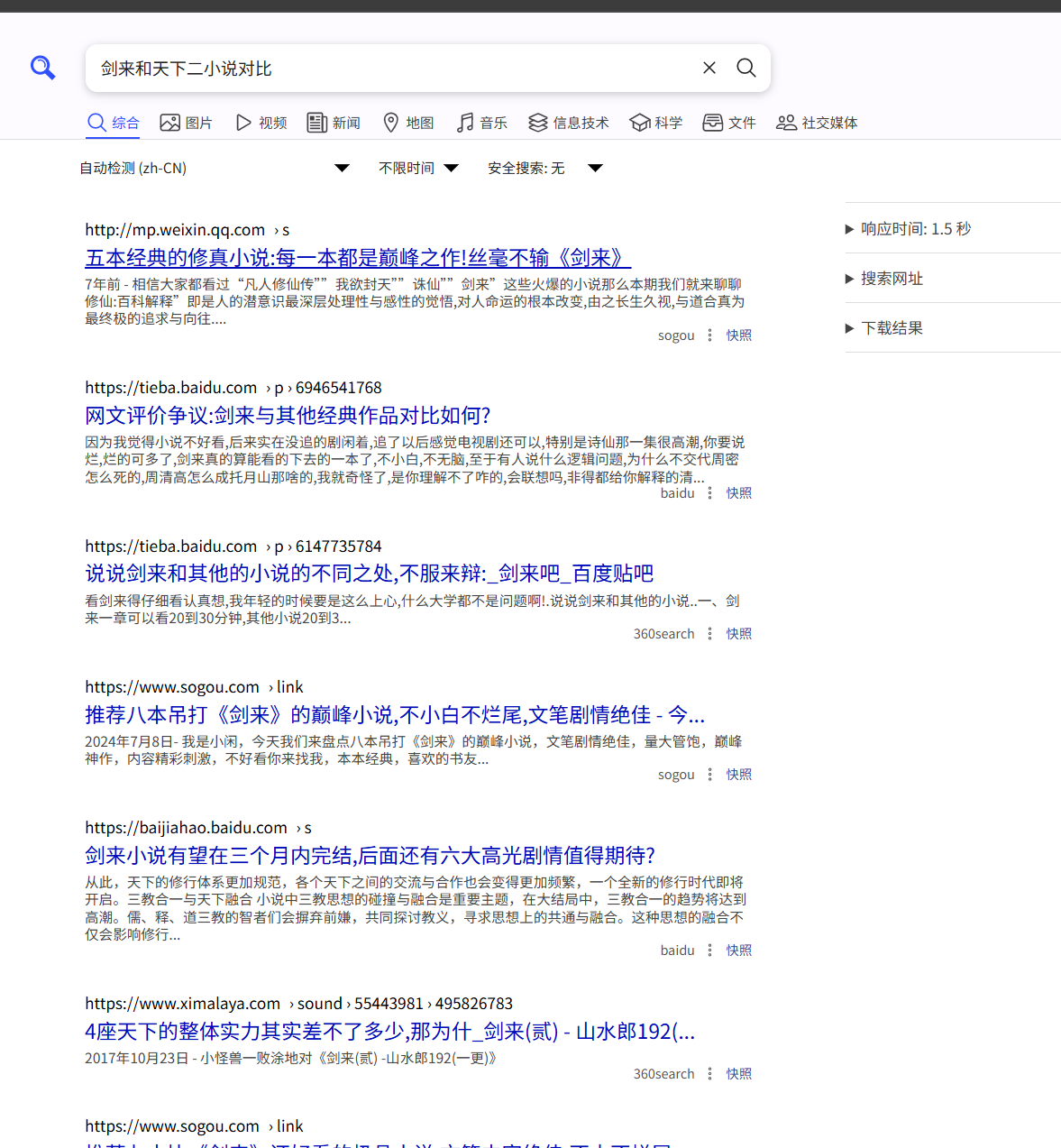
Task: Click sogou engine label under 五本经典的修真小说 result
Action: pyautogui.click(x=676, y=335)
